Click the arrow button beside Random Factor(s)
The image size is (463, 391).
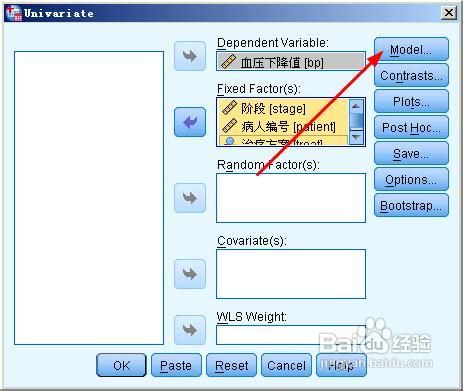pyautogui.click(x=190, y=198)
